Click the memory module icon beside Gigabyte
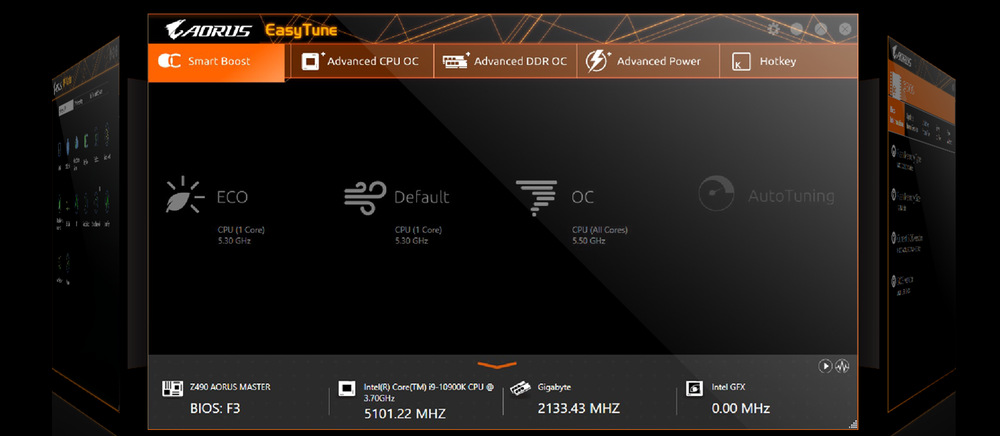Screen dimensions: 1000x436 coord(520,388)
